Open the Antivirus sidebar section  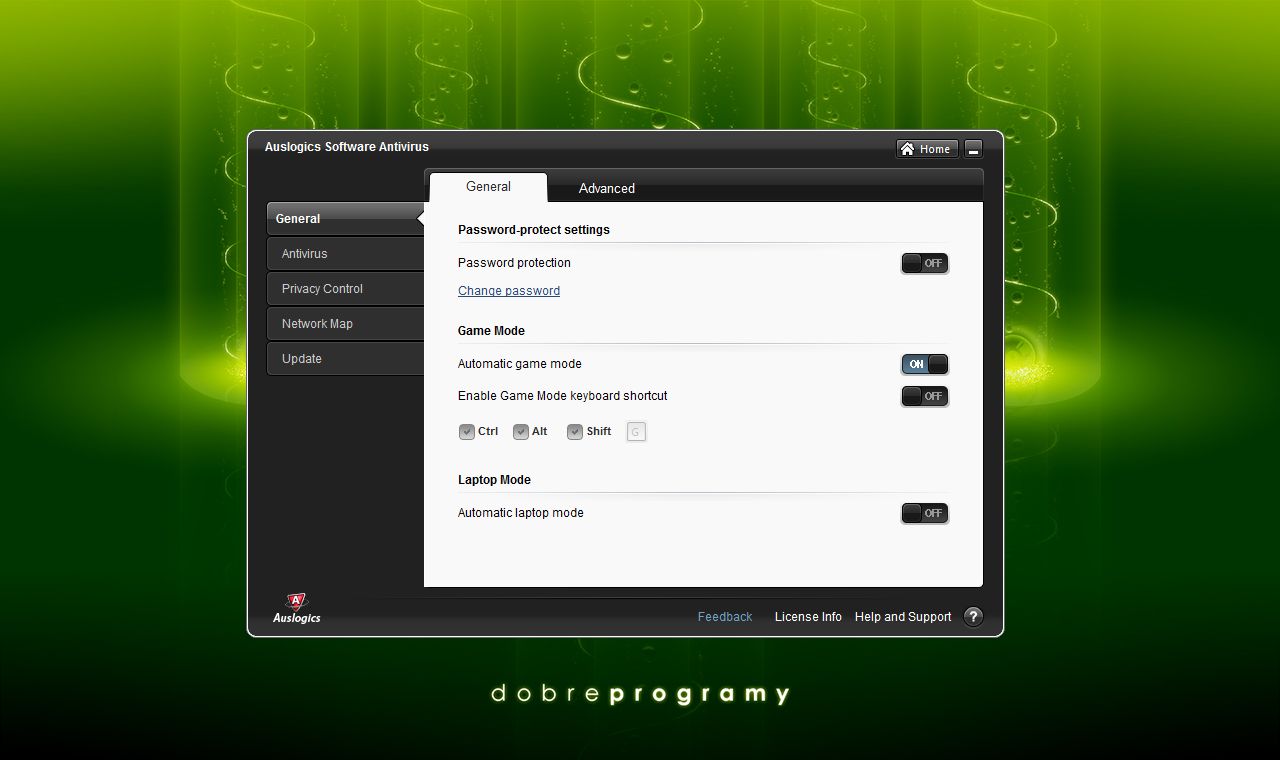coord(345,254)
